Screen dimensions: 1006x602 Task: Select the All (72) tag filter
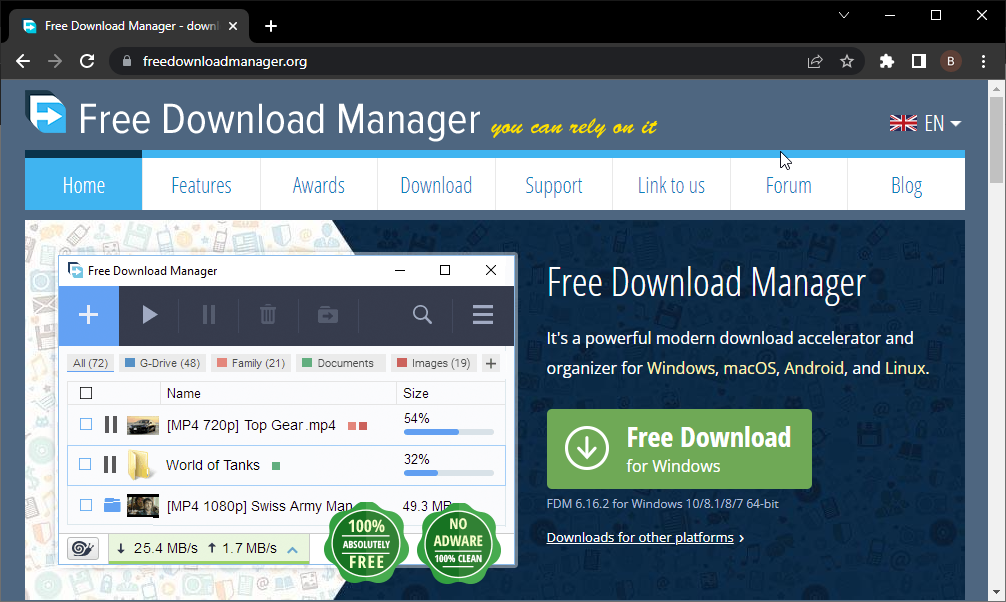(90, 363)
